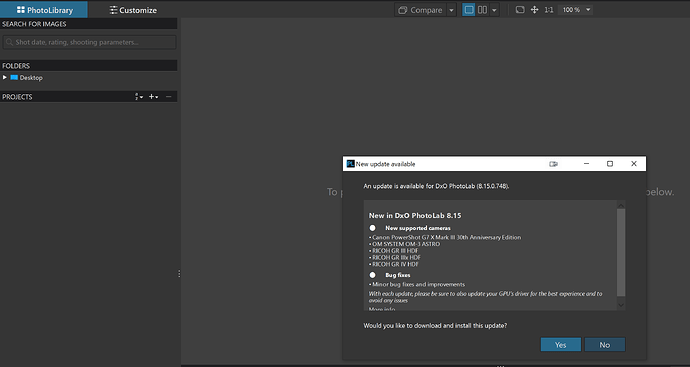Select the move/pan hand tool icon
The image size is (690, 367).
[x=534, y=10]
